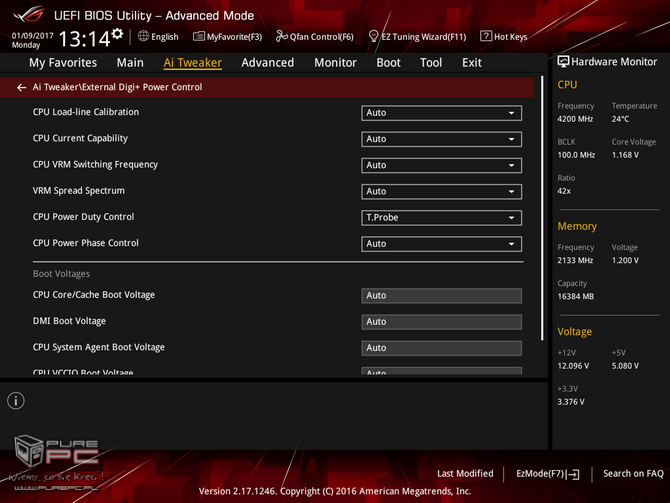Select the CPU VRM Switching Frequency label

(x=95, y=165)
